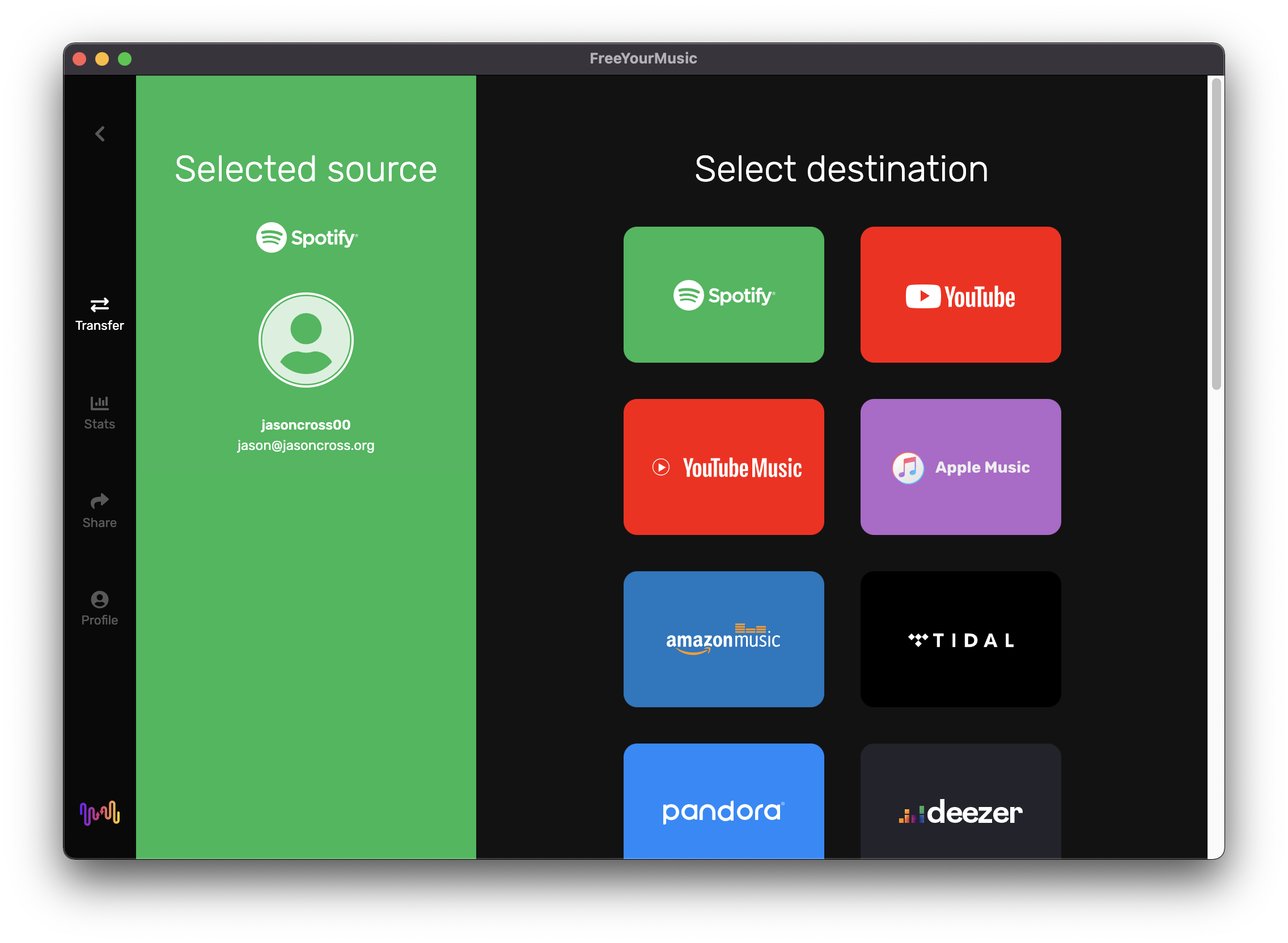Choose Amazon Music as the destination
1288x943 pixels.
coord(724,639)
